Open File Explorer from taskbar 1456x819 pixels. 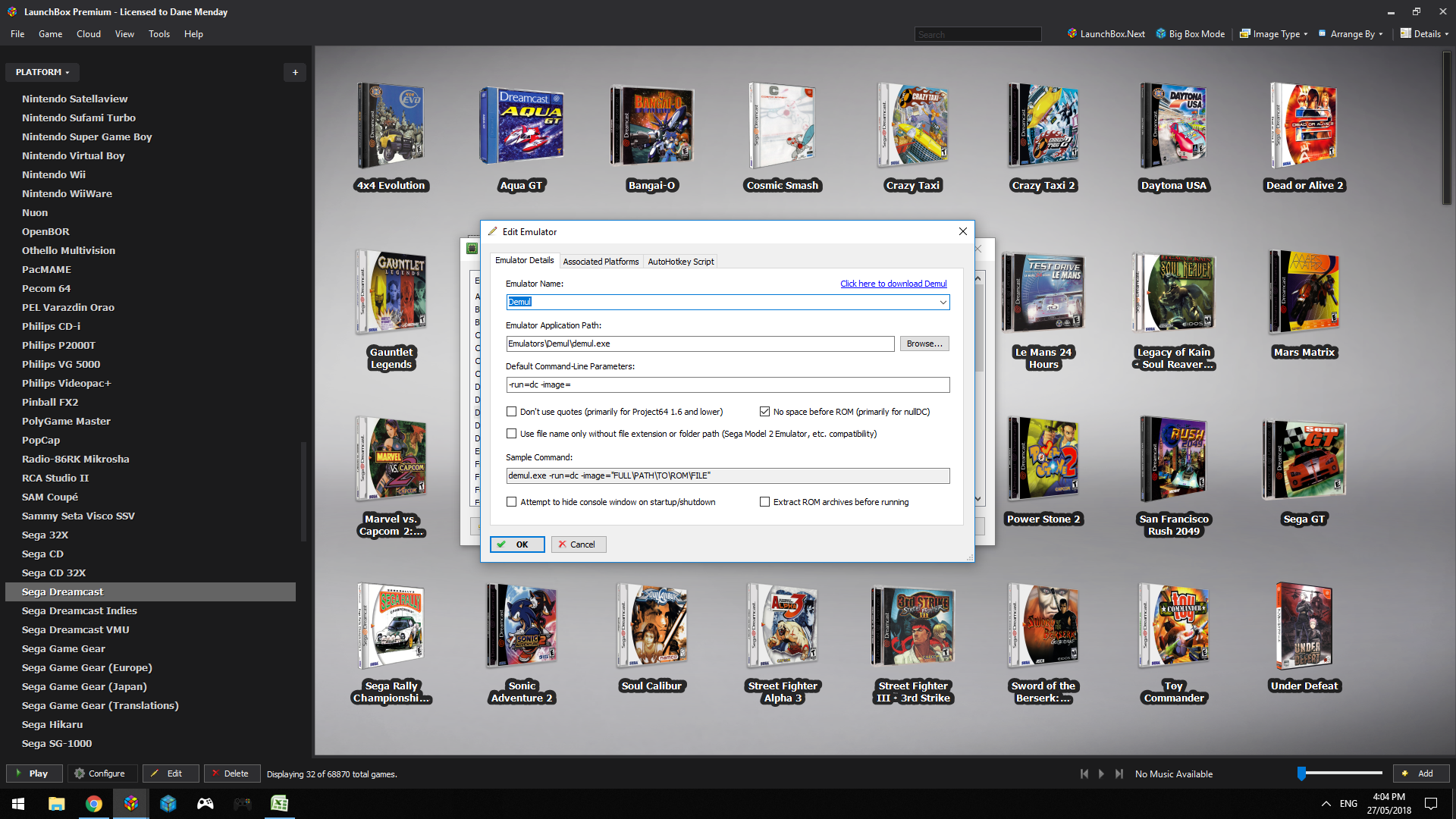[56, 804]
